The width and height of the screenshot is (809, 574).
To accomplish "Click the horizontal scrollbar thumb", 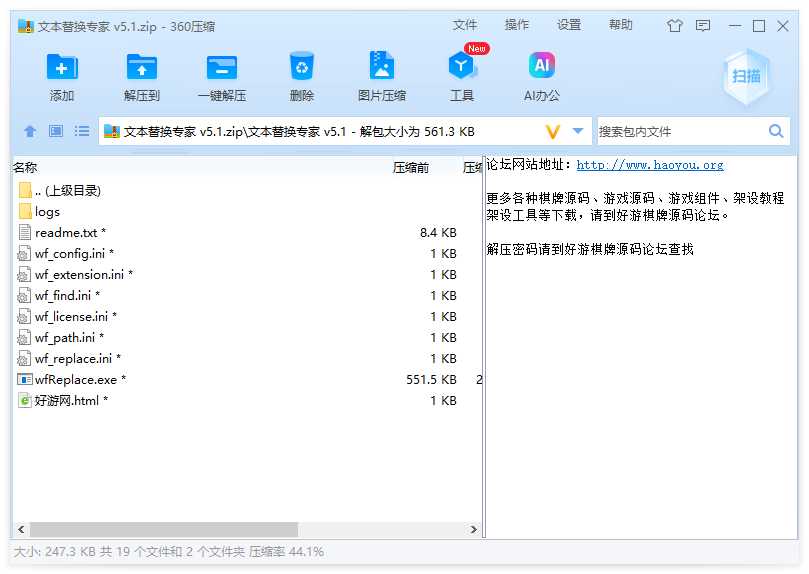I will coord(164,529).
